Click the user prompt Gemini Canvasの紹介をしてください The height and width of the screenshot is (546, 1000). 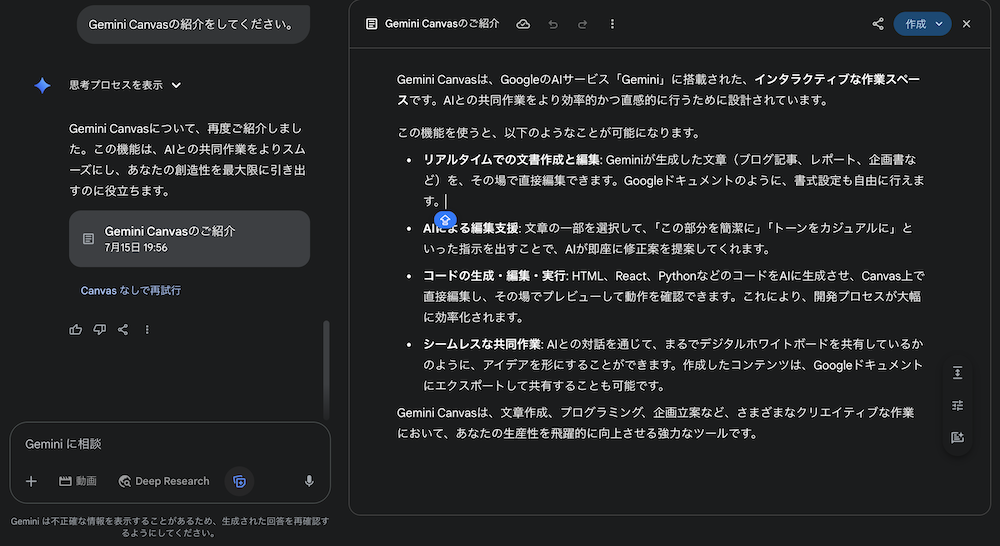click(x=191, y=24)
